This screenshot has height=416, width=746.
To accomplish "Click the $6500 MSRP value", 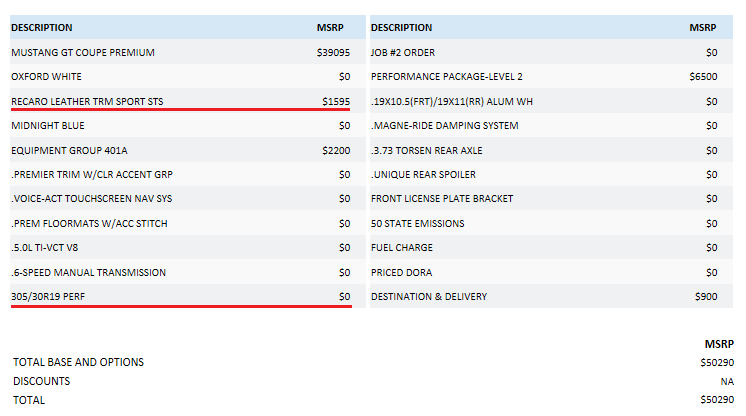I will 703,77.
